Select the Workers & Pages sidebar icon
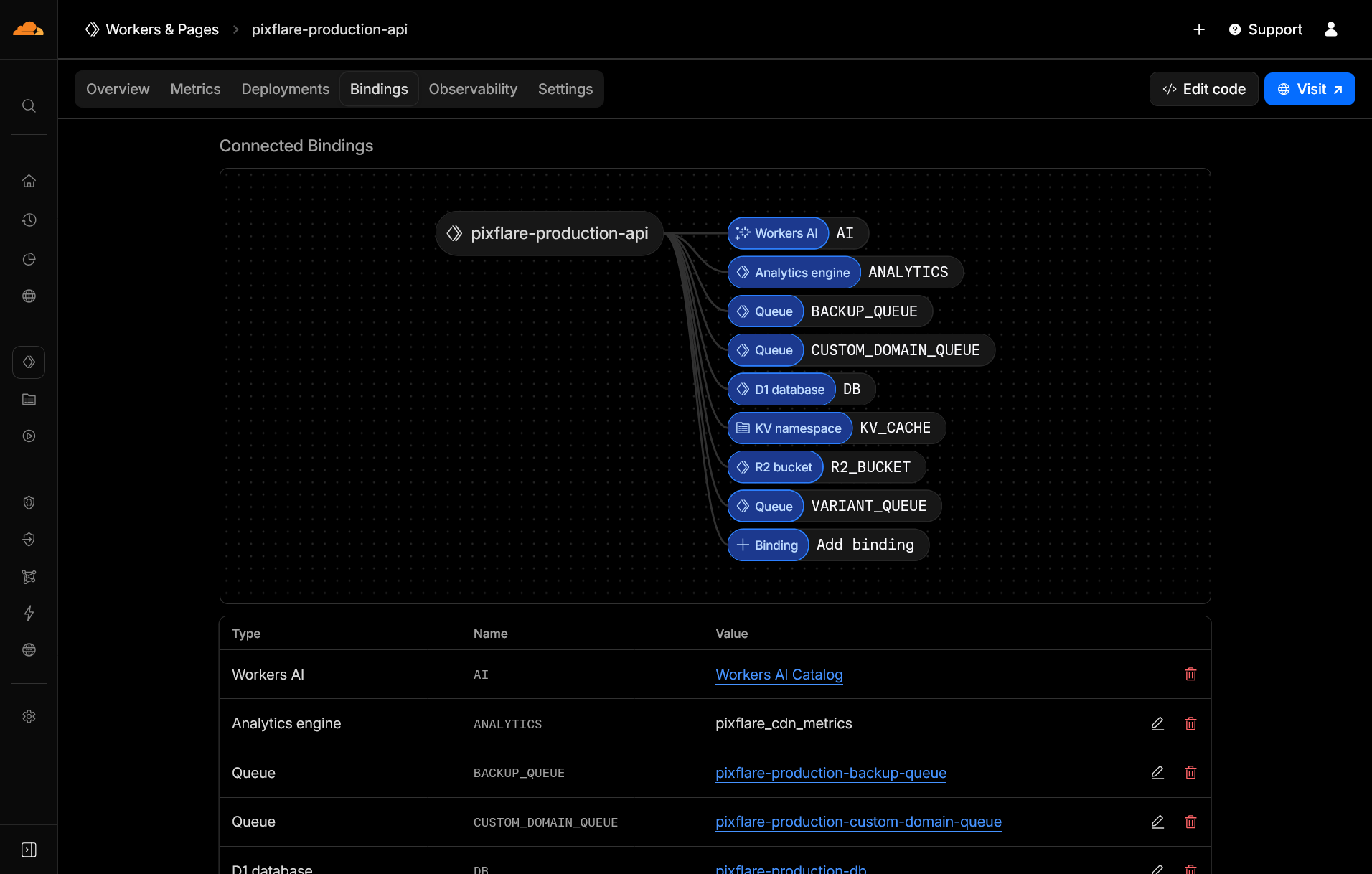This screenshot has width=1372, height=874. tap(29, 362)
